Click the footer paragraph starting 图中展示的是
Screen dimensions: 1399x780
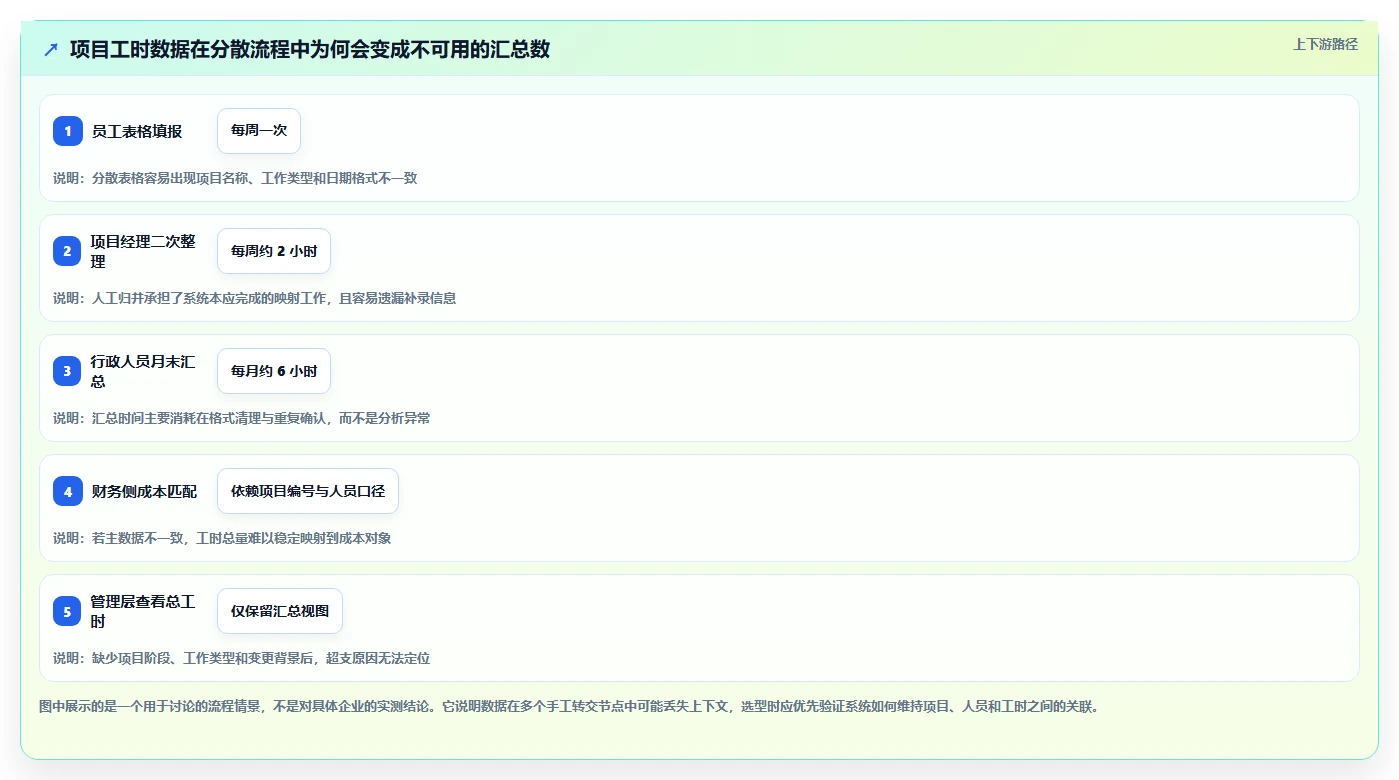pyautogui.click(x=570, y=706)
